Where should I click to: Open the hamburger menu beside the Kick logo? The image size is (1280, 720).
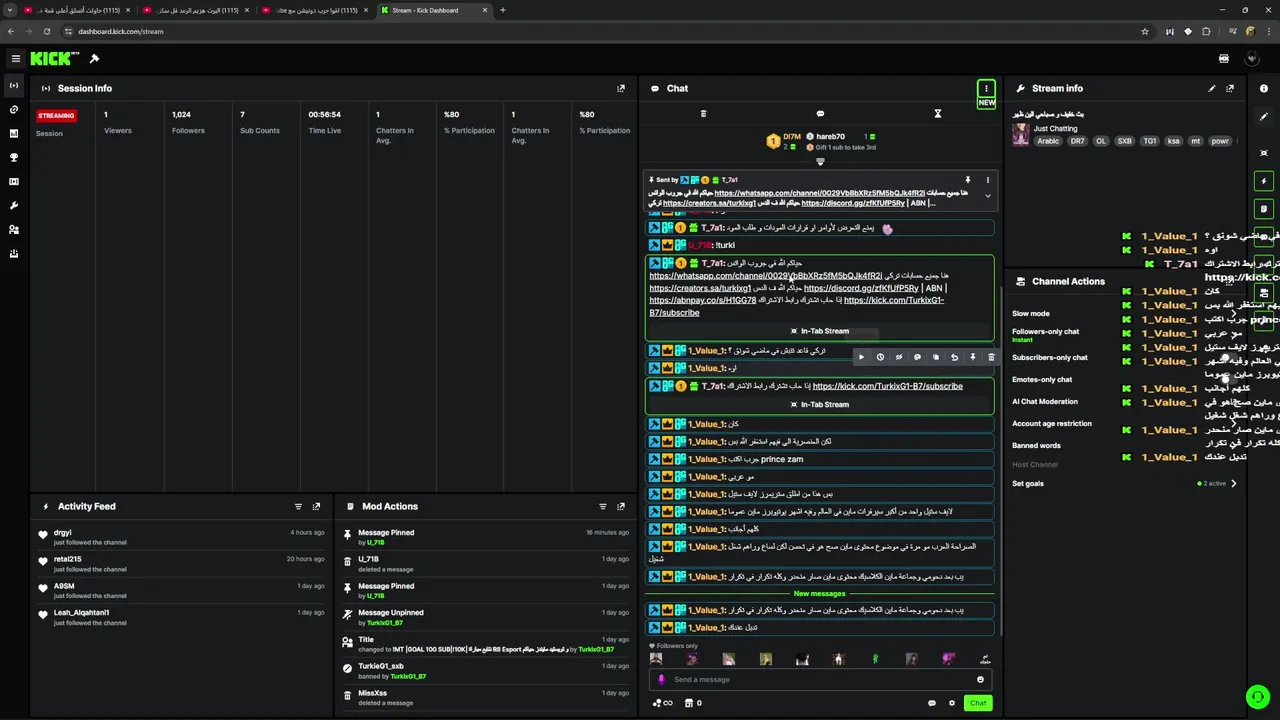click(15, 59)
